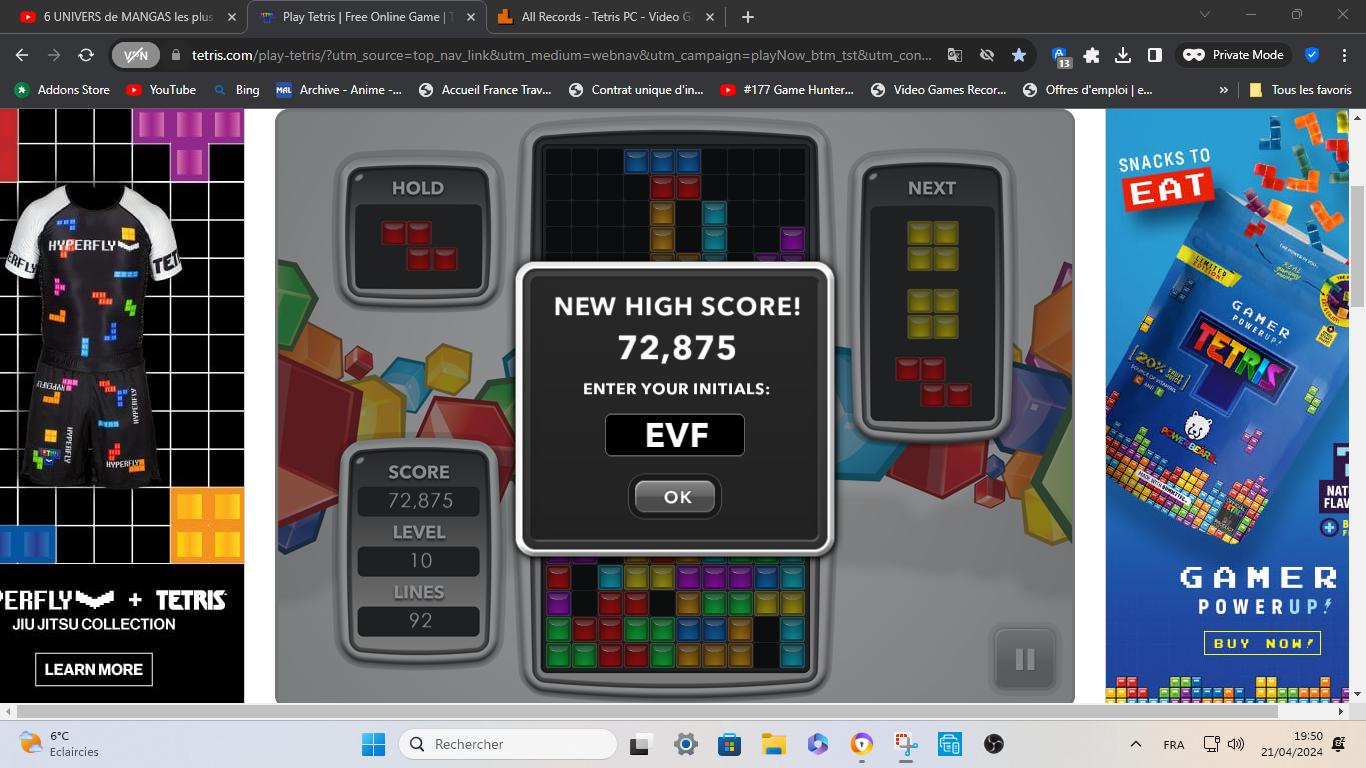Open the browser downloads icon
Image resolution: width=1366 pixels, height=768 pixels.
coord(1123,55)
